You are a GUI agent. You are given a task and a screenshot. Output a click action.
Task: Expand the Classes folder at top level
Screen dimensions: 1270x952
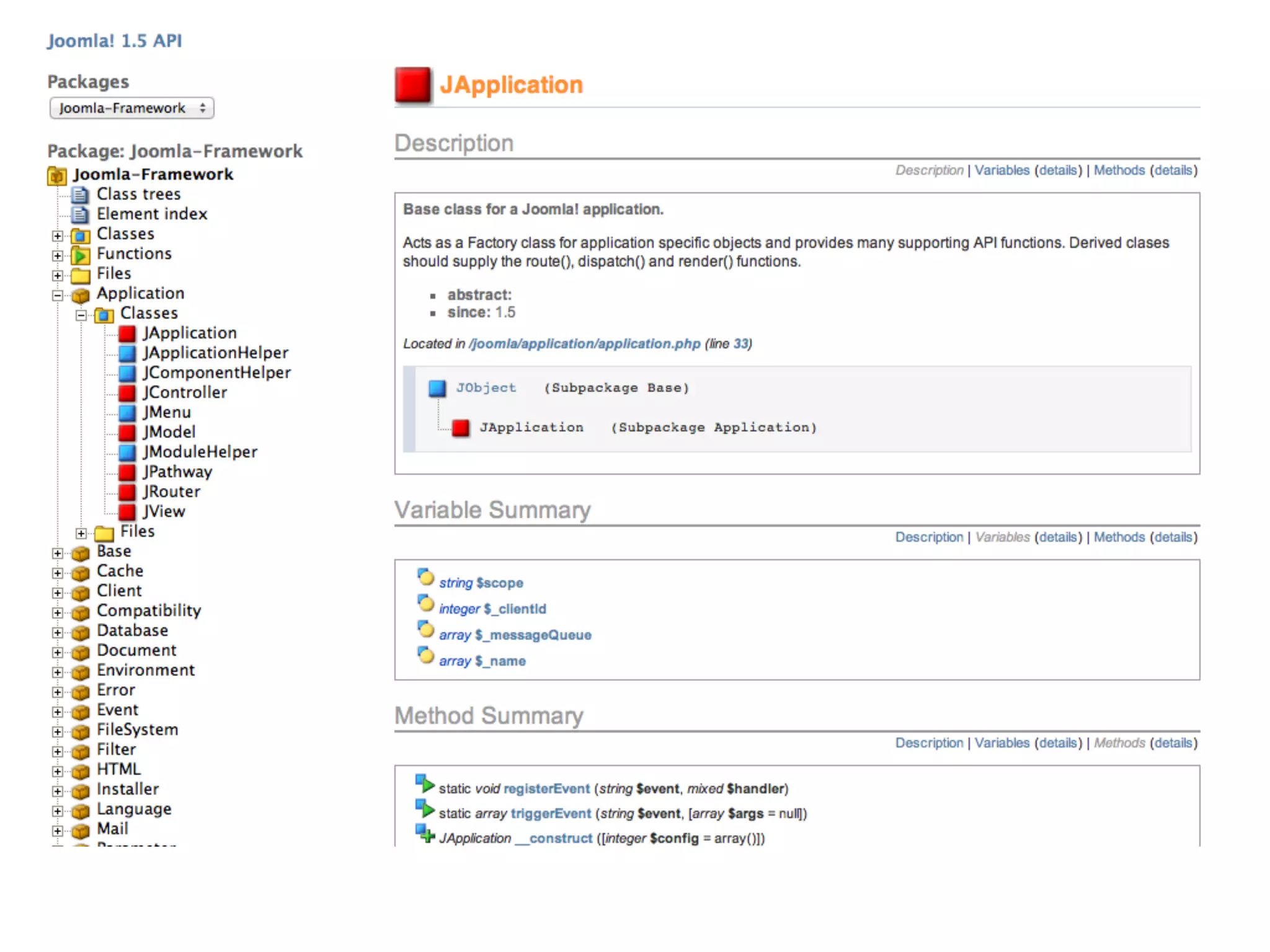(58, 236)
